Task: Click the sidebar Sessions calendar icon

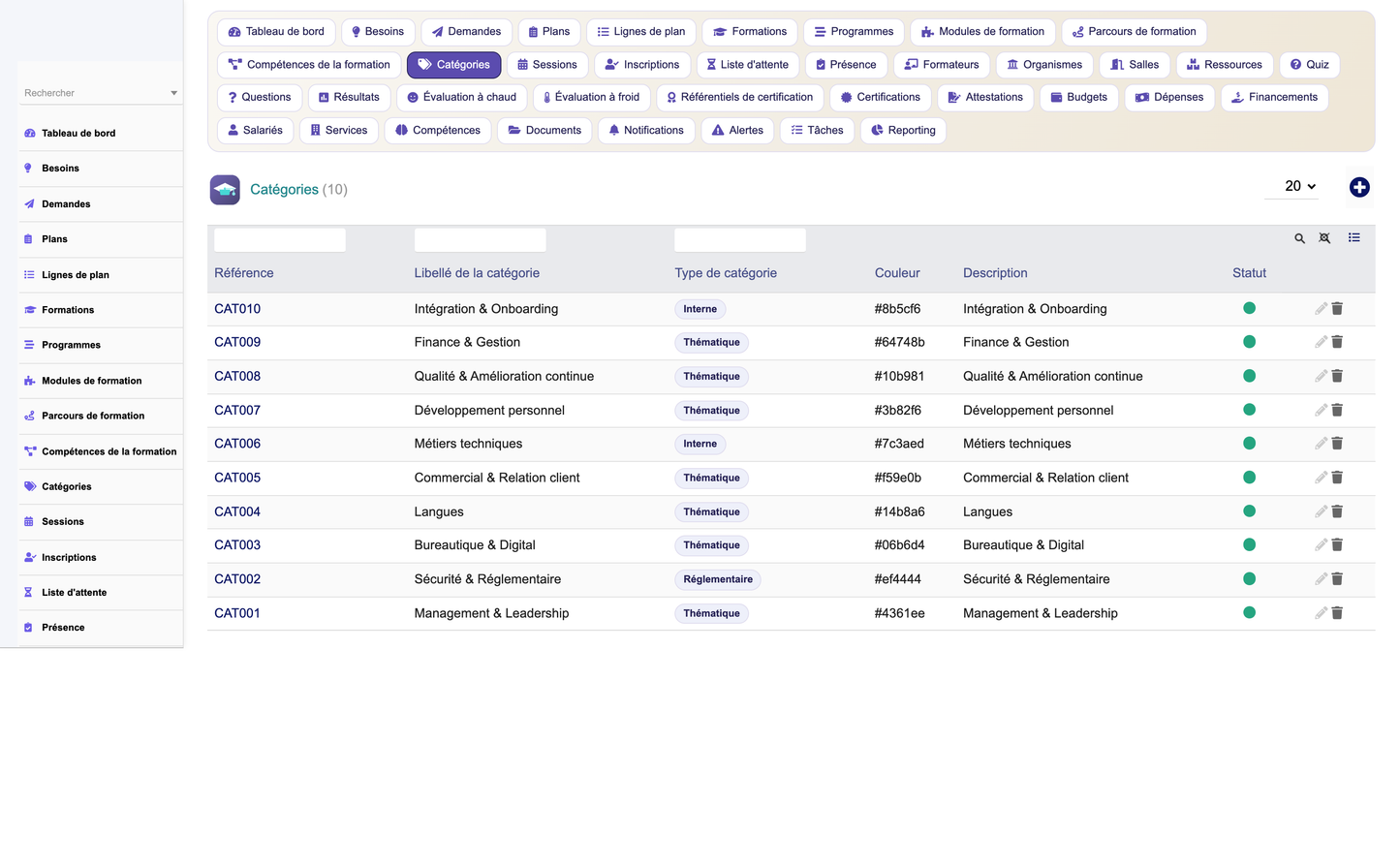Action: pos(29,521)
